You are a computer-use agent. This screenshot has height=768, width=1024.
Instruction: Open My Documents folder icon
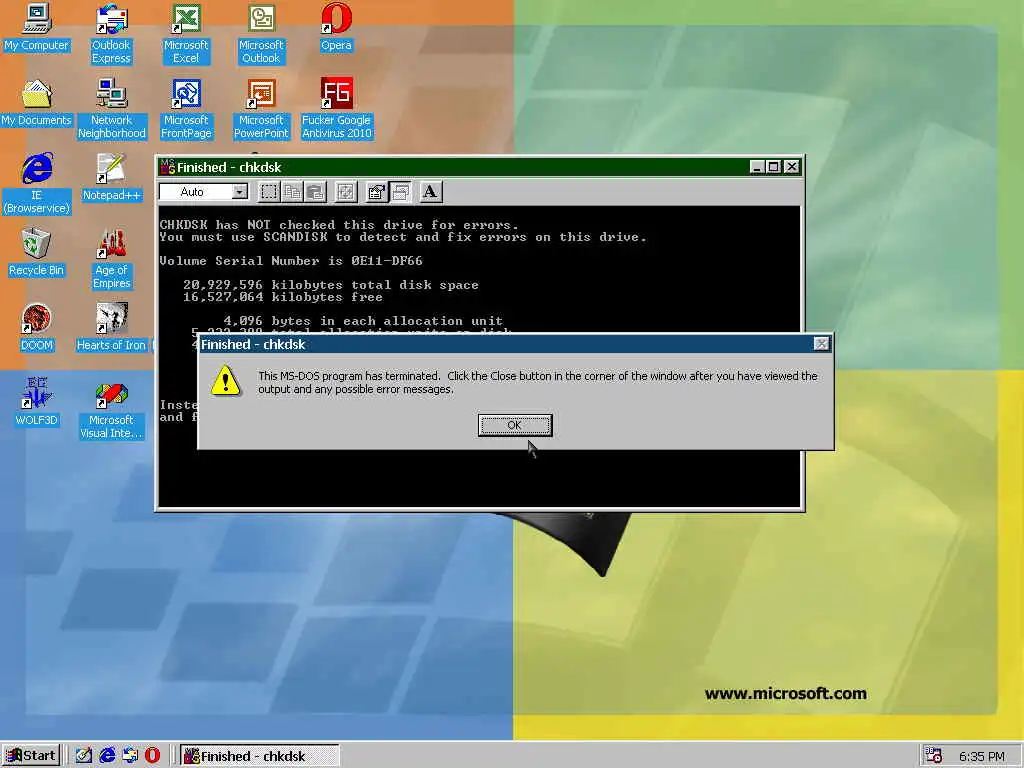[37, 102]
